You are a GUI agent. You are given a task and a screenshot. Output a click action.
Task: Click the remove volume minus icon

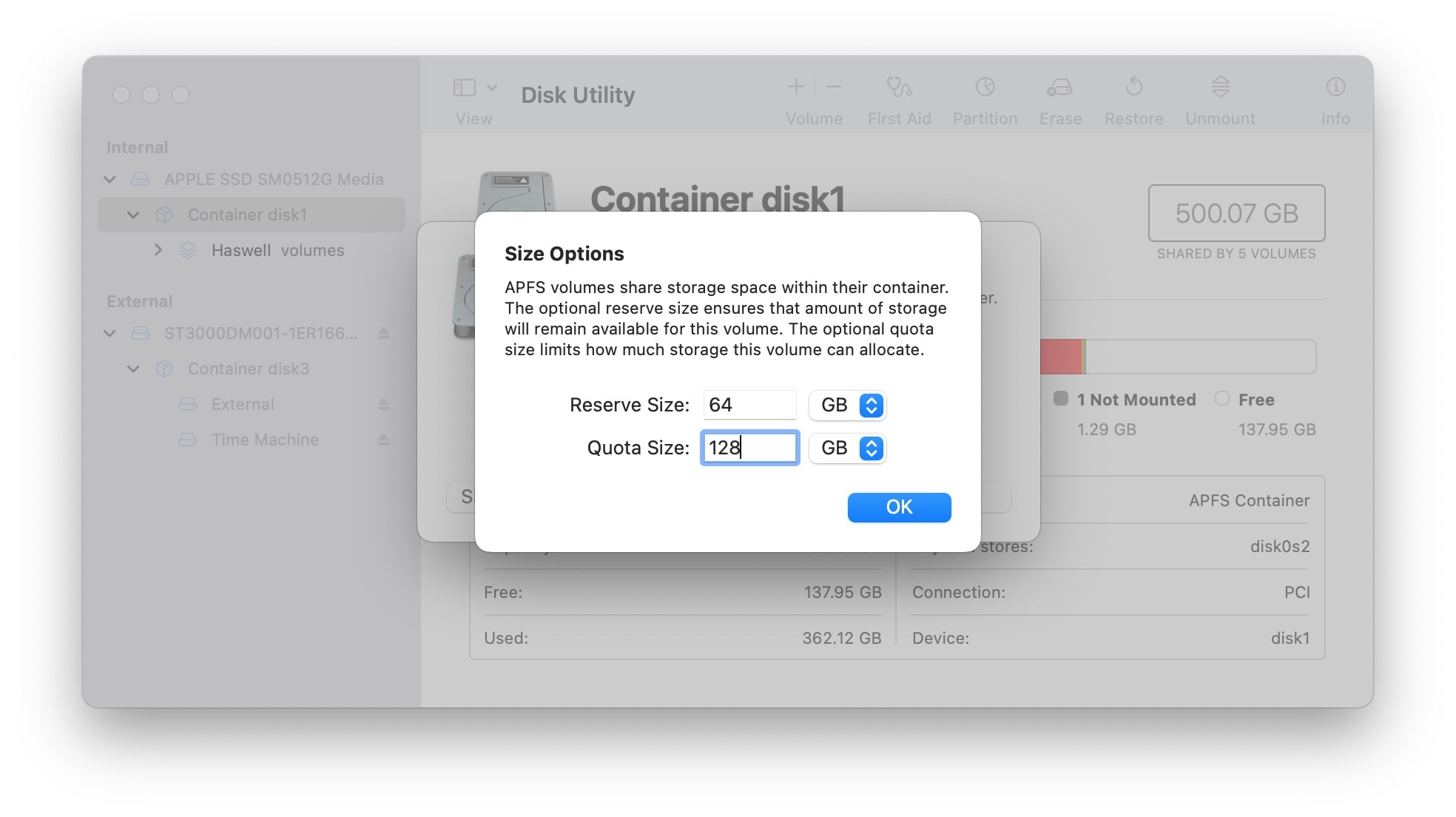833,87
